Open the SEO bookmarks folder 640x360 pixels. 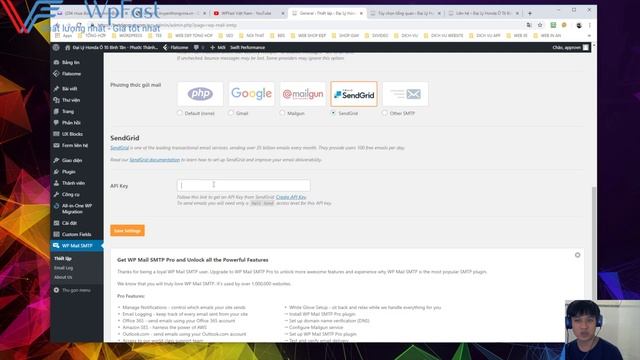[226, 36]
